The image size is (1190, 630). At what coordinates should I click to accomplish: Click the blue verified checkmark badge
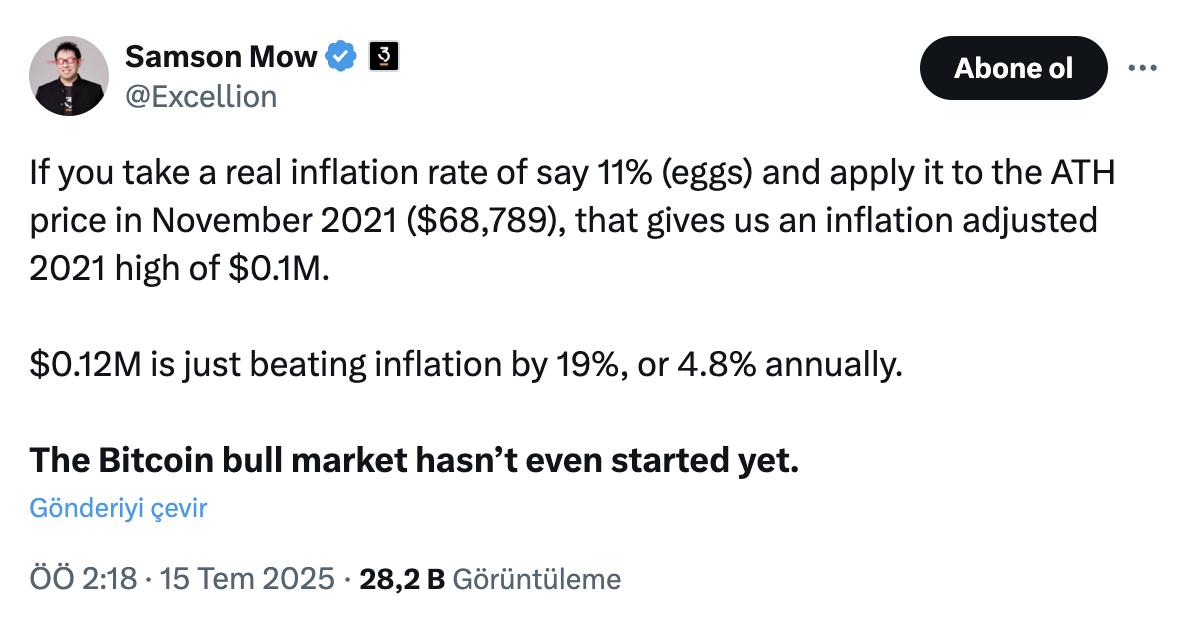[x=342, y=56]
